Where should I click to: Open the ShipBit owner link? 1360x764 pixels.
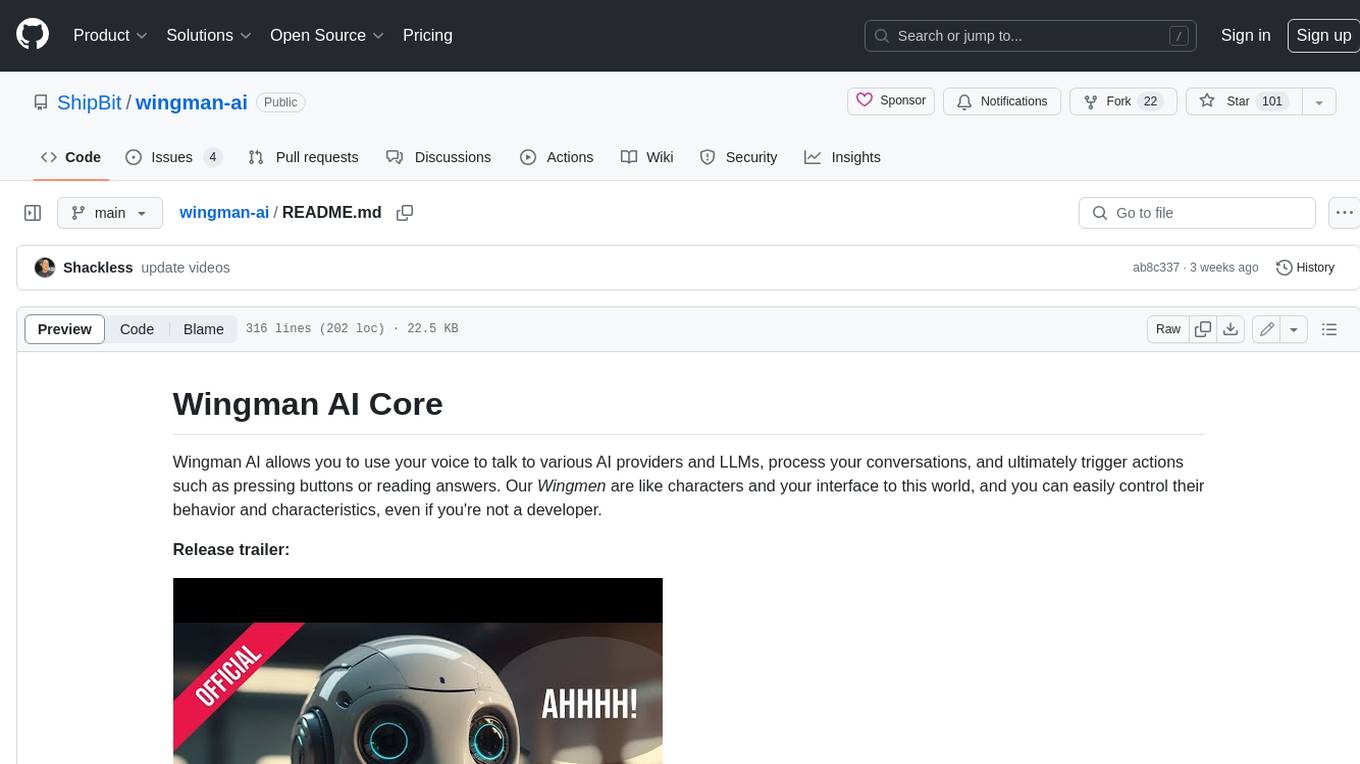point(89,102)
